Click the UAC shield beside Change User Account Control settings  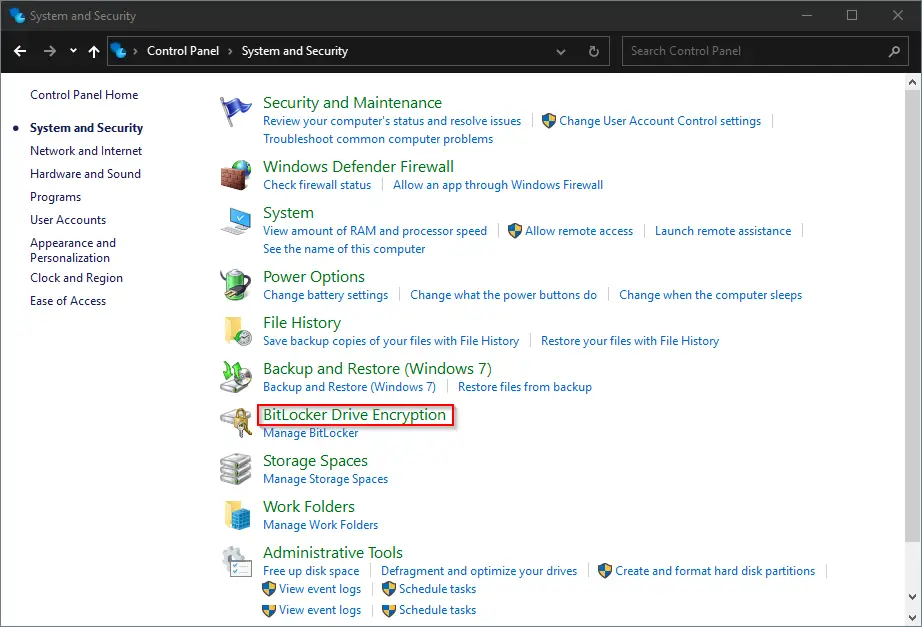click(549, 121)
